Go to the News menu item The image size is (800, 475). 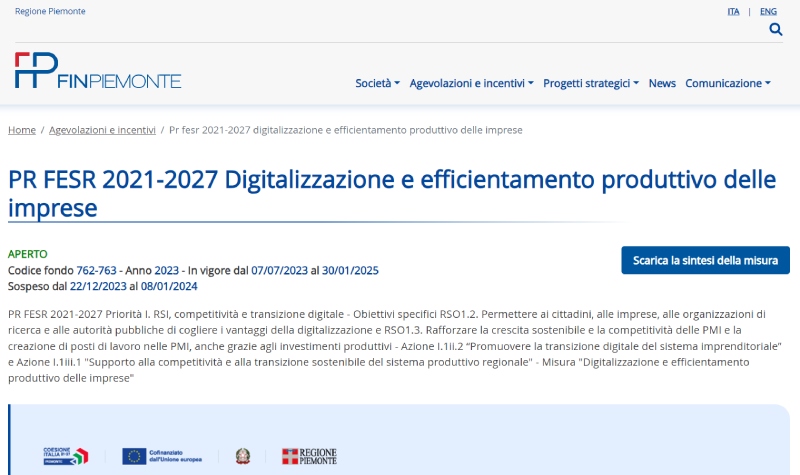662,83
